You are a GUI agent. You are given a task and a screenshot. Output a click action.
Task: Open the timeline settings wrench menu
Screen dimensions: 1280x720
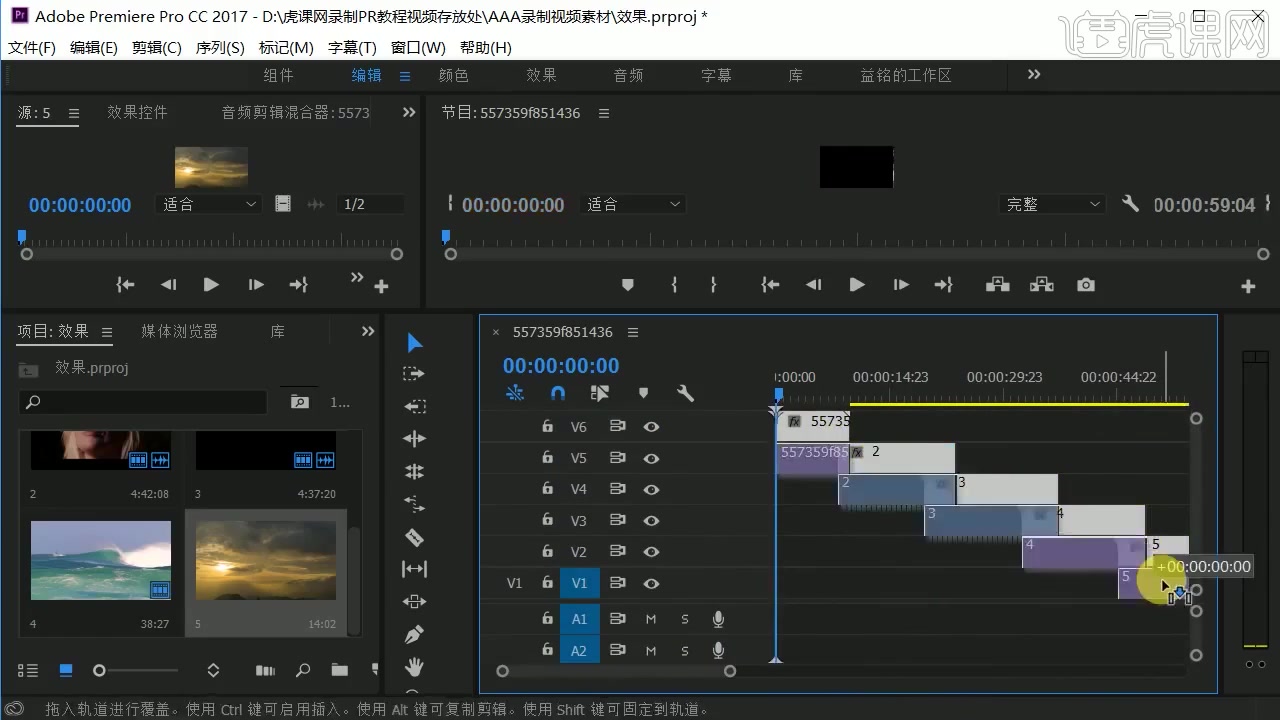(686, 393)
